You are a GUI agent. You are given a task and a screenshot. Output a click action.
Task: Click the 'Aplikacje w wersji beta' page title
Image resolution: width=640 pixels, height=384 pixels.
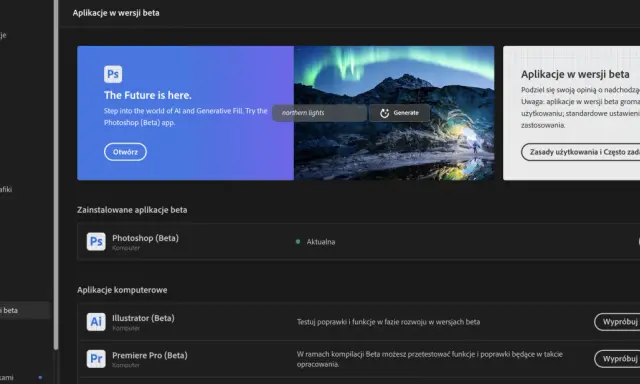[x=116, y=13]
